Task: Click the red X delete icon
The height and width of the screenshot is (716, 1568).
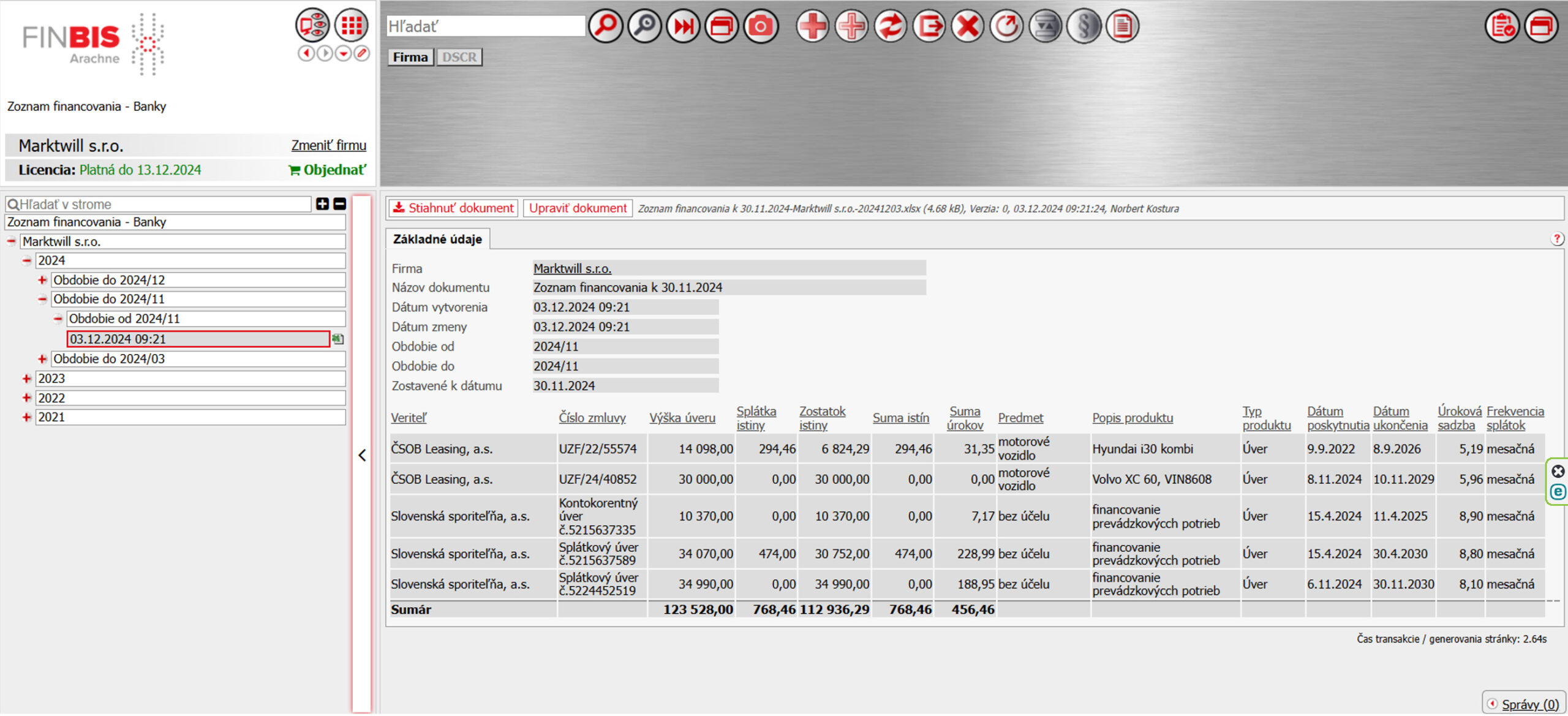Action: pyautogui.click(x=968, y=26)
